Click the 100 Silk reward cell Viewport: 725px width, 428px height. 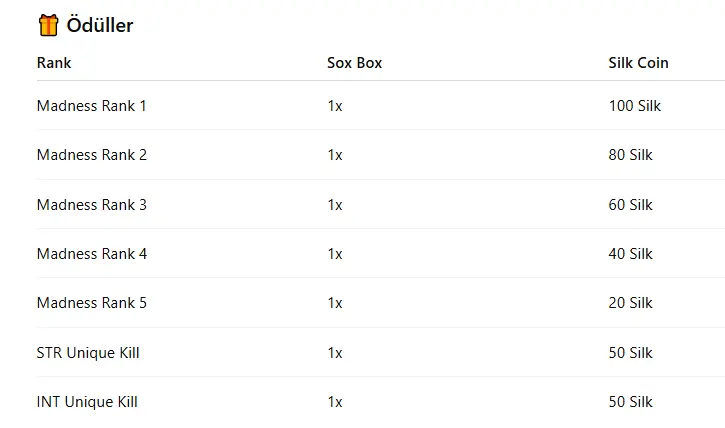tap(634, 106)
